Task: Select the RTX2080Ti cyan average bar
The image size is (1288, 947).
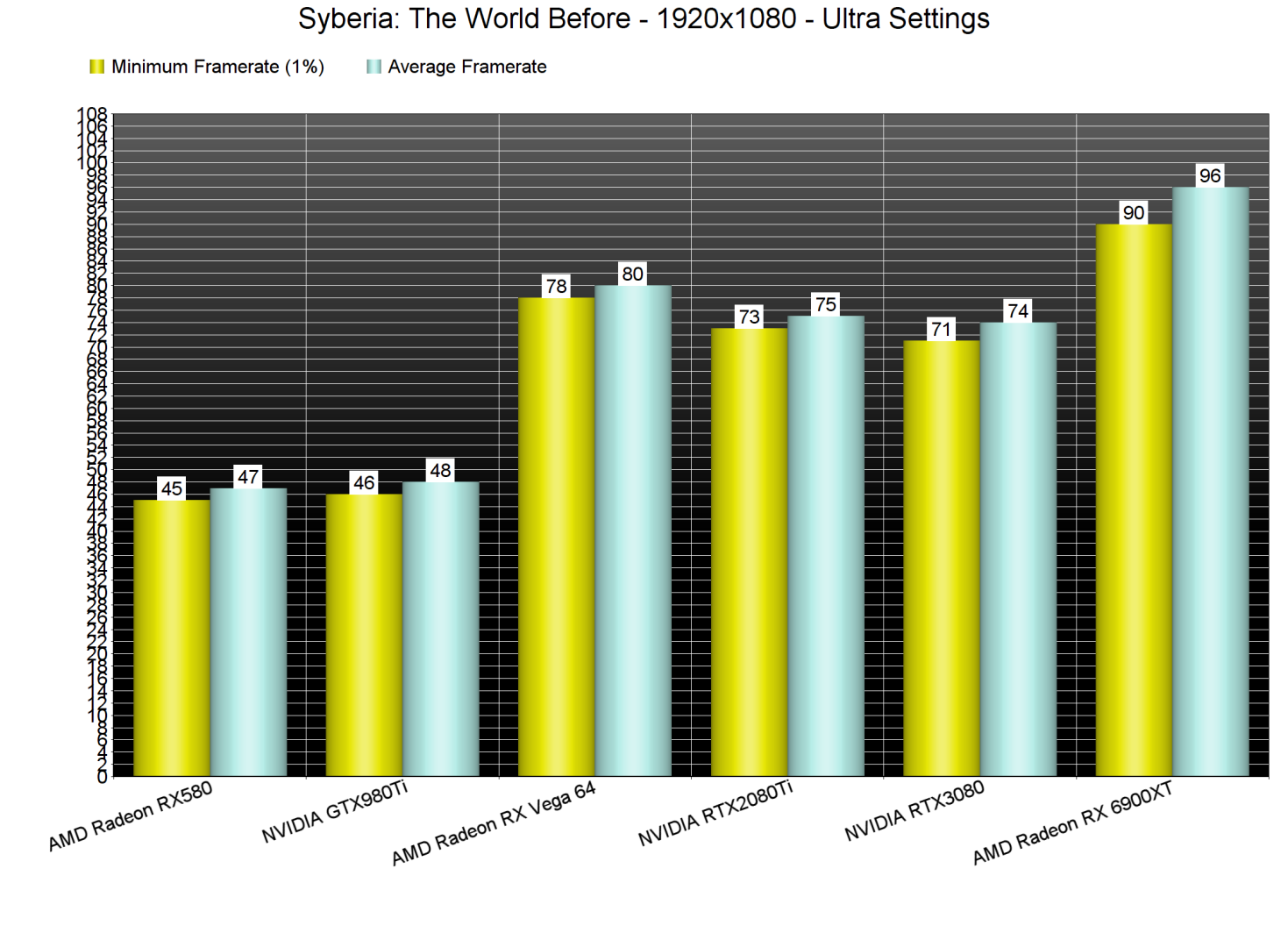Action: pos(825,545)
